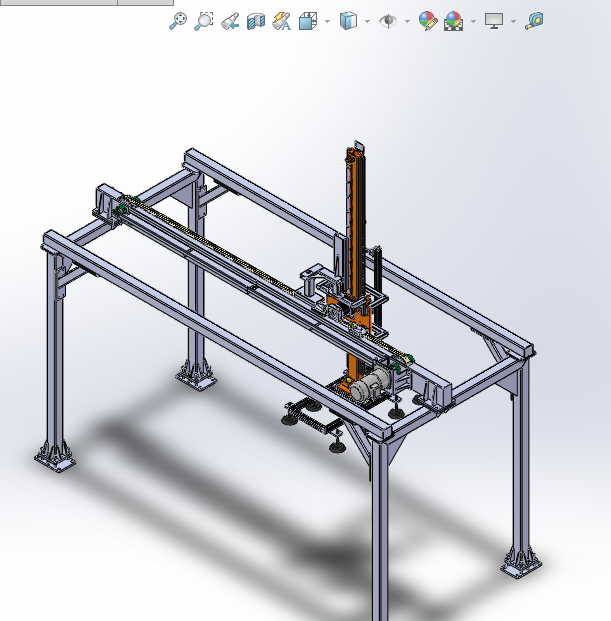Viewport: 611px width, 621px height.
Task: Open Dynamic Annotation Views binoculars icon
Action: pos(282,21)
